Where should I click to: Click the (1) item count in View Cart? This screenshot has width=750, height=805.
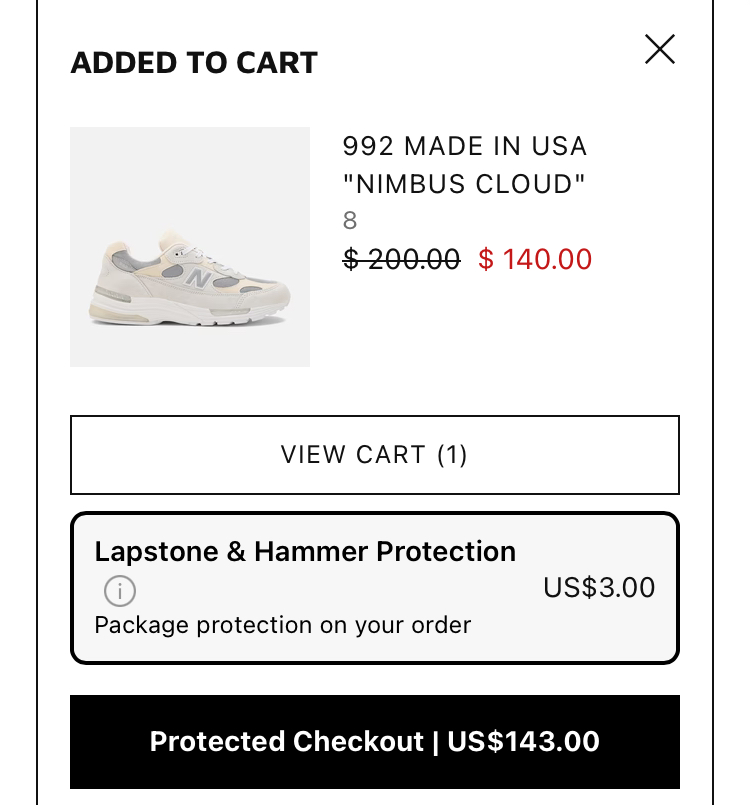[x=453, y=455]
